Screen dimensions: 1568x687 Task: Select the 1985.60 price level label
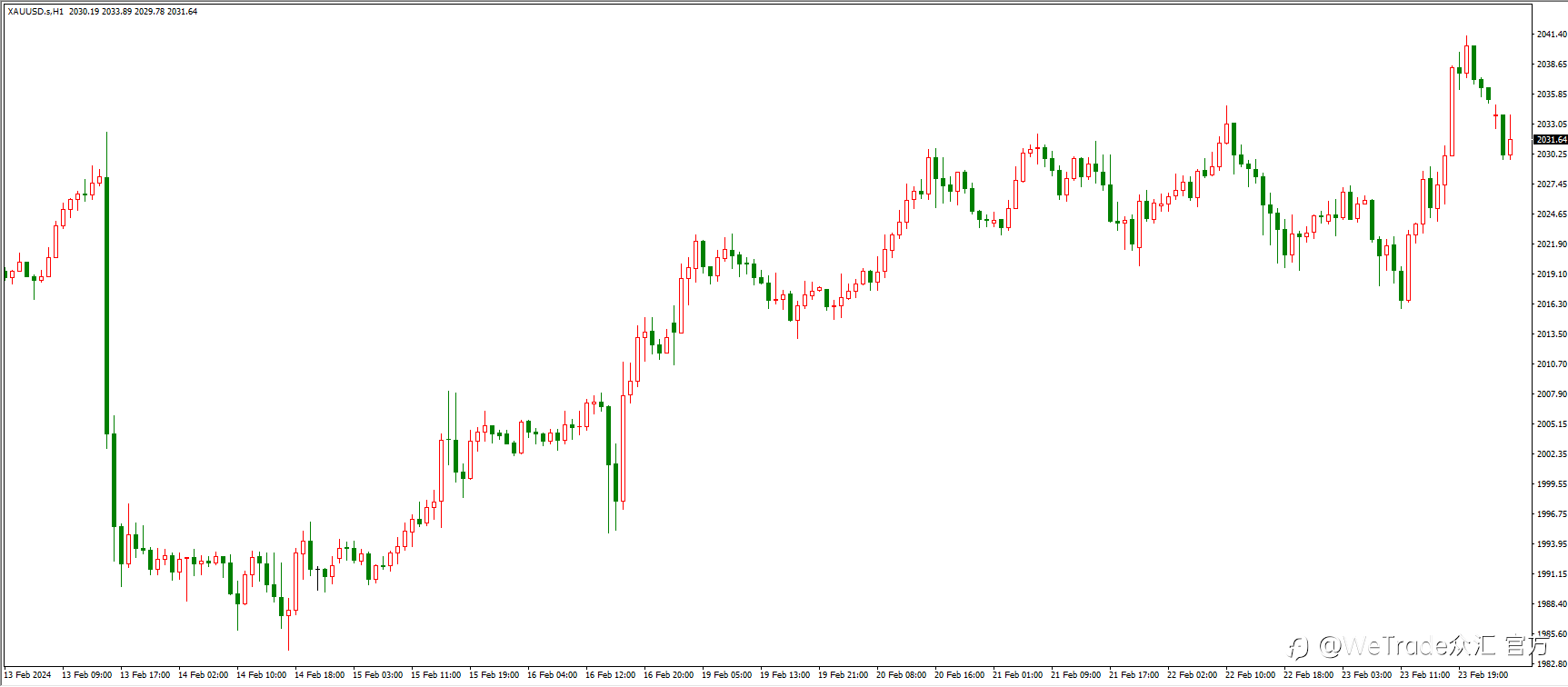(x=1552, y=634)
